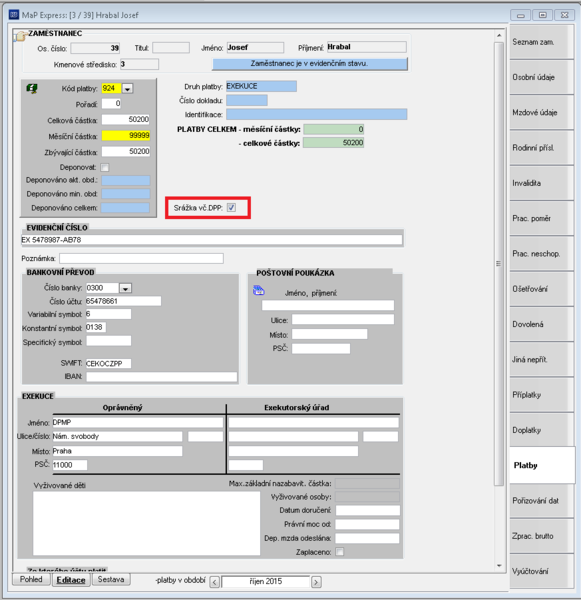Screen dimensions: 581x600
Task: Click the Sestava button
Action: click(x=111, y=579)
